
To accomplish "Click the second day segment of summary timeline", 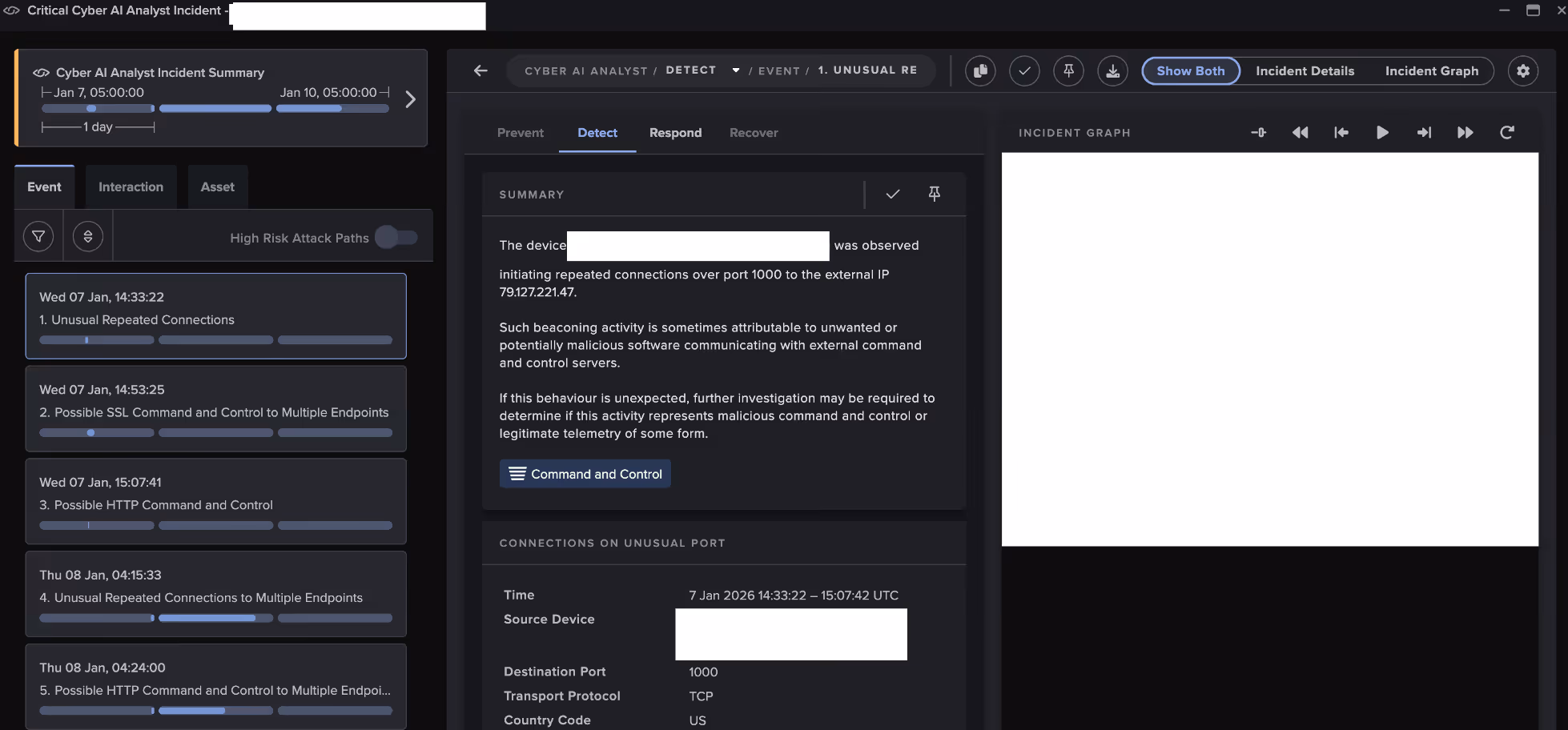I will (215, 108).
